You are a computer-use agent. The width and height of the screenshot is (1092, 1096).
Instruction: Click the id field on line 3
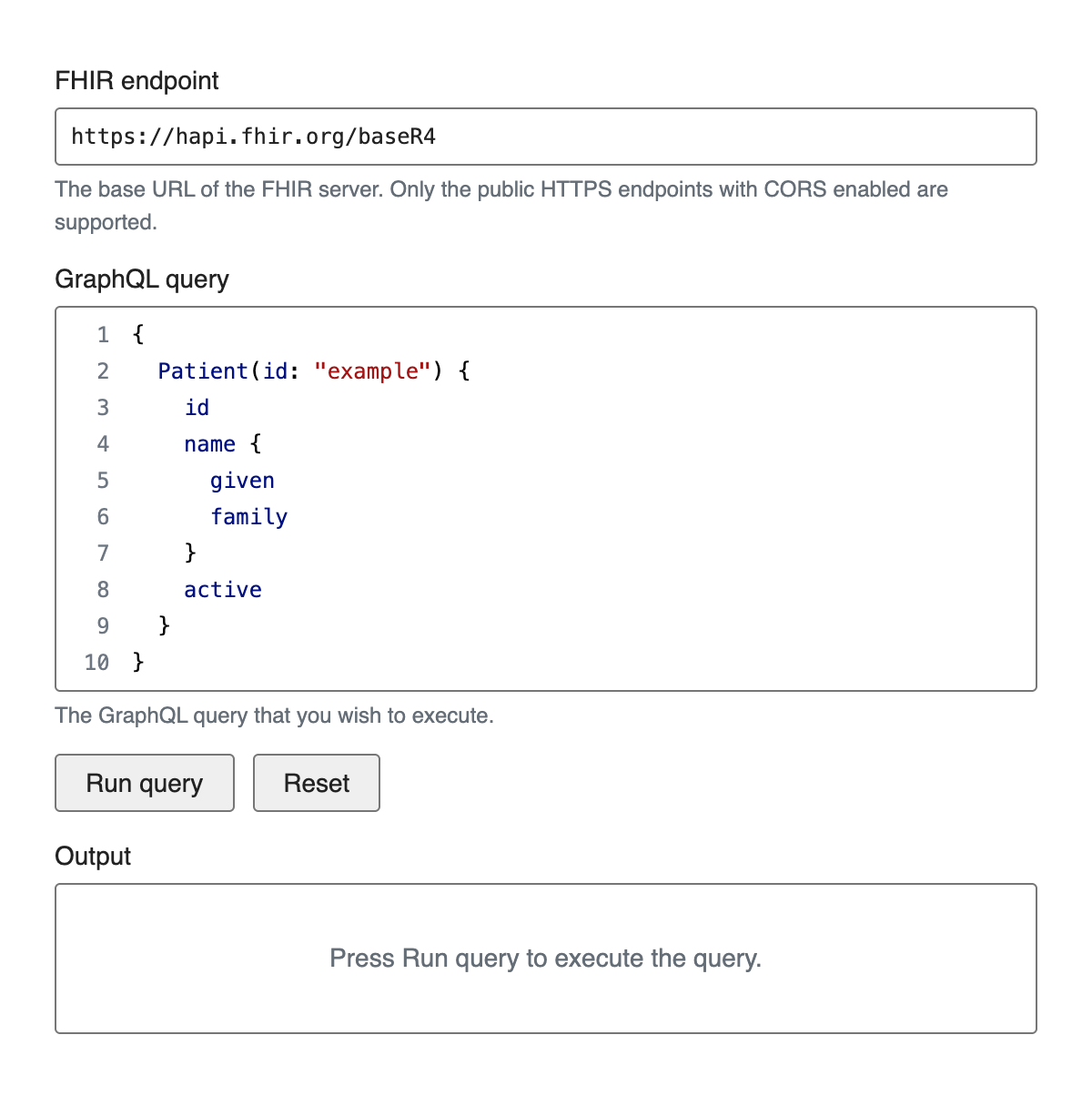(197, 408)
